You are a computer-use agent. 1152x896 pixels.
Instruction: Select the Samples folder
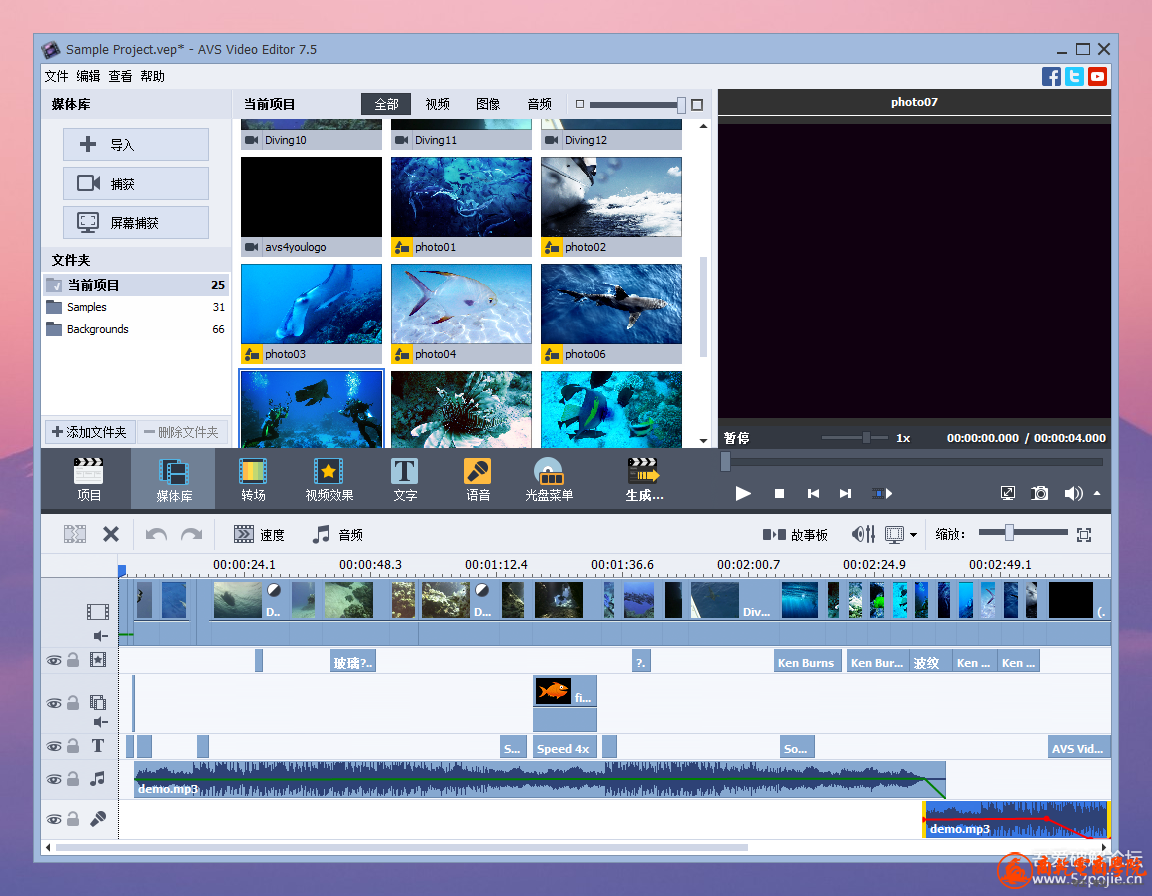tap(136, 307)
